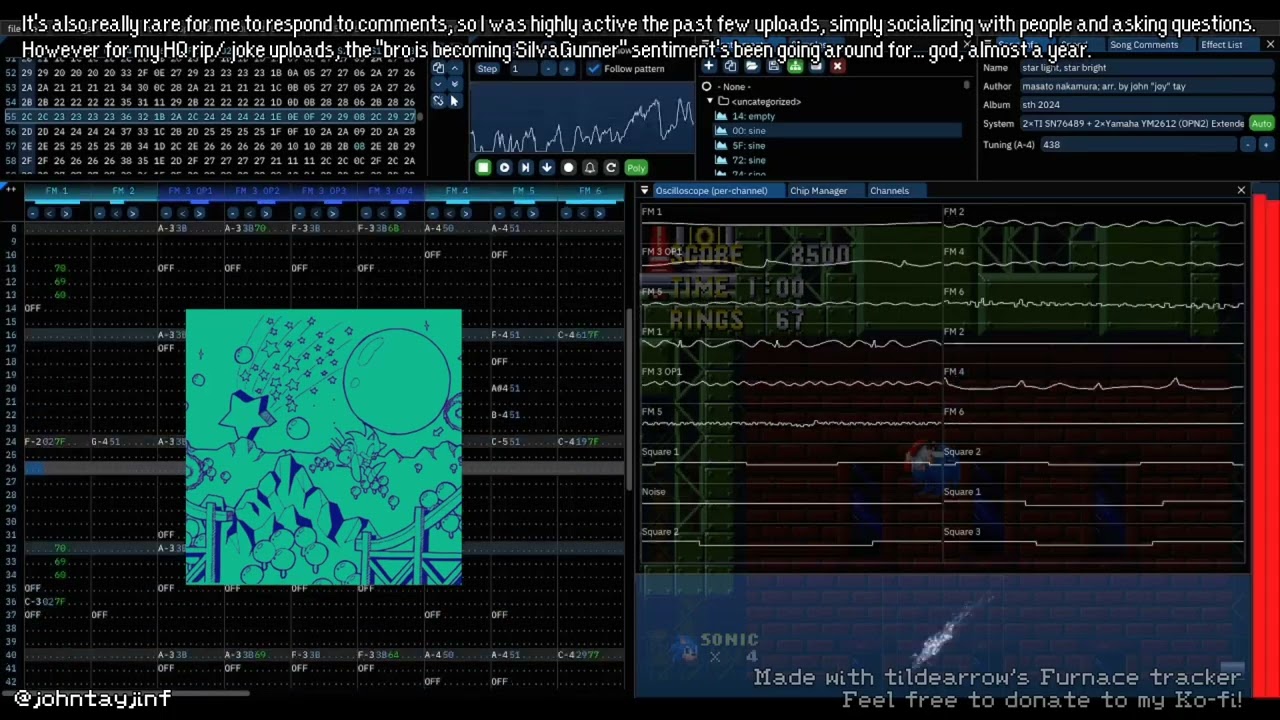Click the green icon in instrument toolbar

pyautogui.click(x=795, y=66)
